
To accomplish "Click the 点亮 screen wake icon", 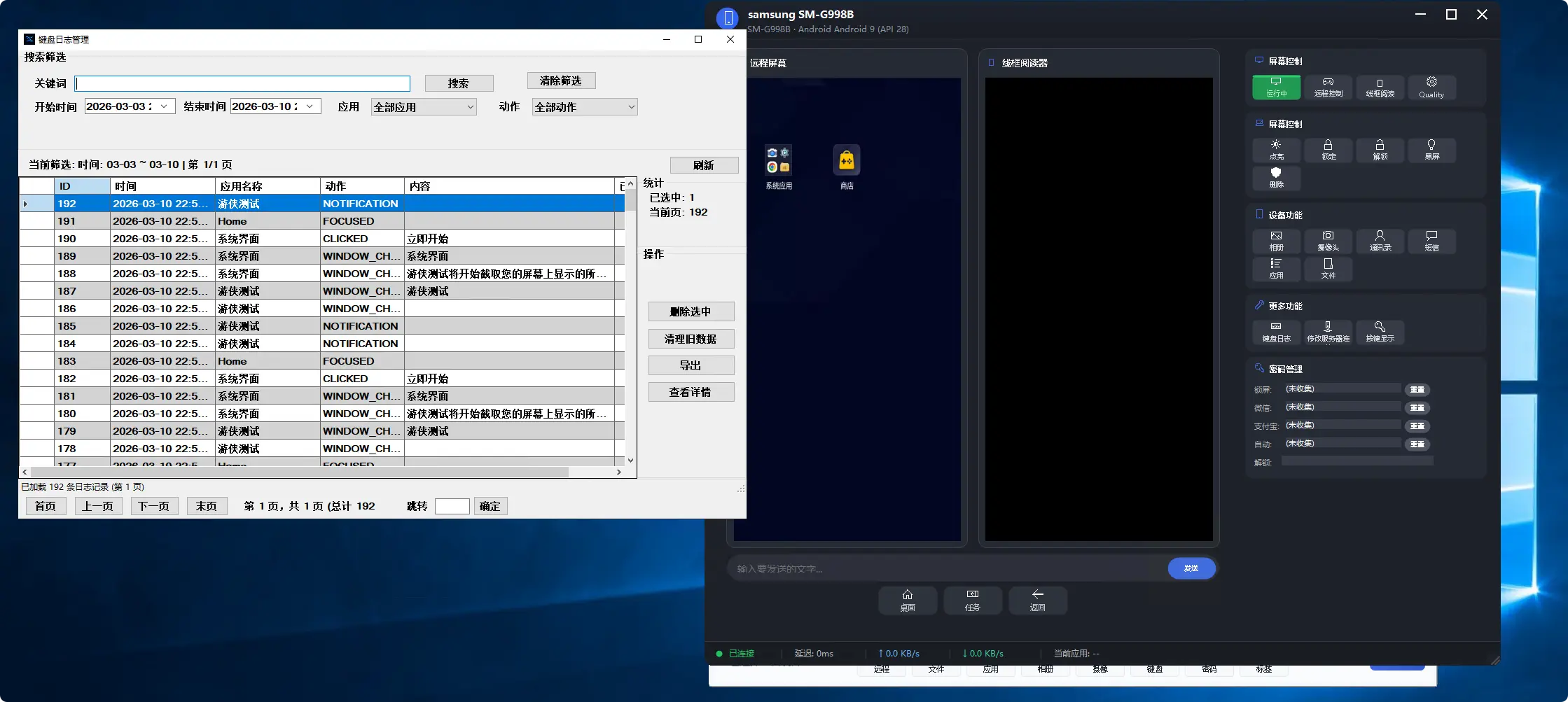I will (x=1276, y=150).
